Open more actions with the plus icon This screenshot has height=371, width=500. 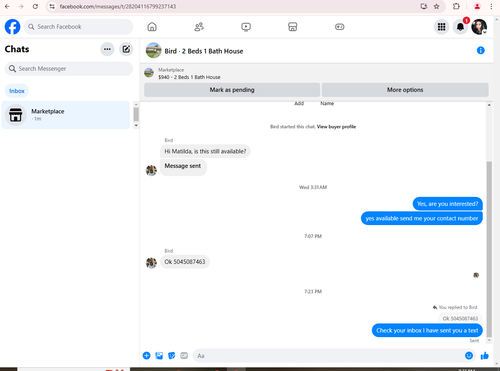pos(146,356)
